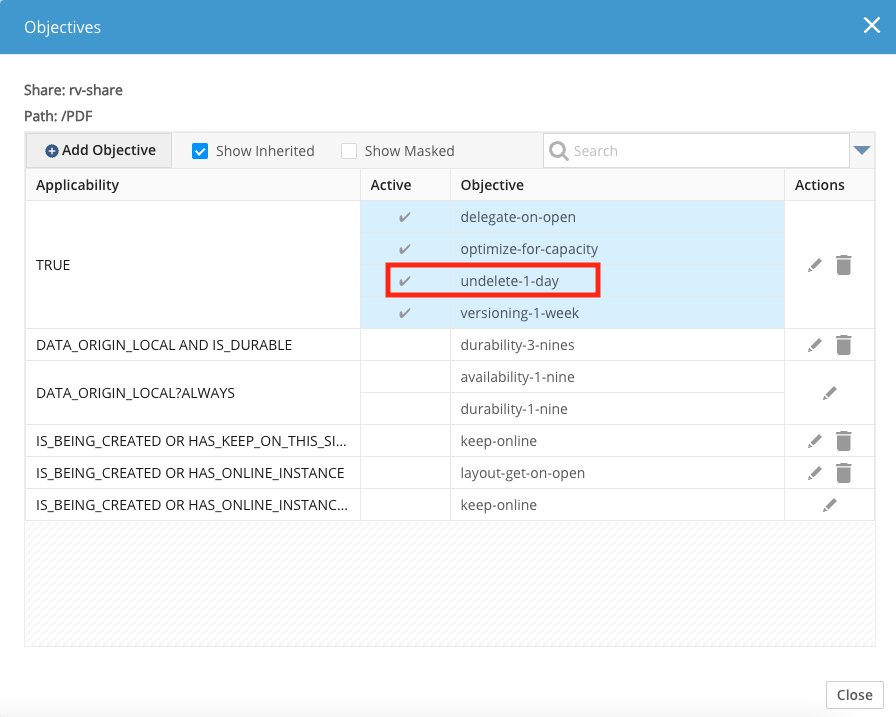
Task: Click the active checkmark for delegate-on-open
Action: coord(405,217)
